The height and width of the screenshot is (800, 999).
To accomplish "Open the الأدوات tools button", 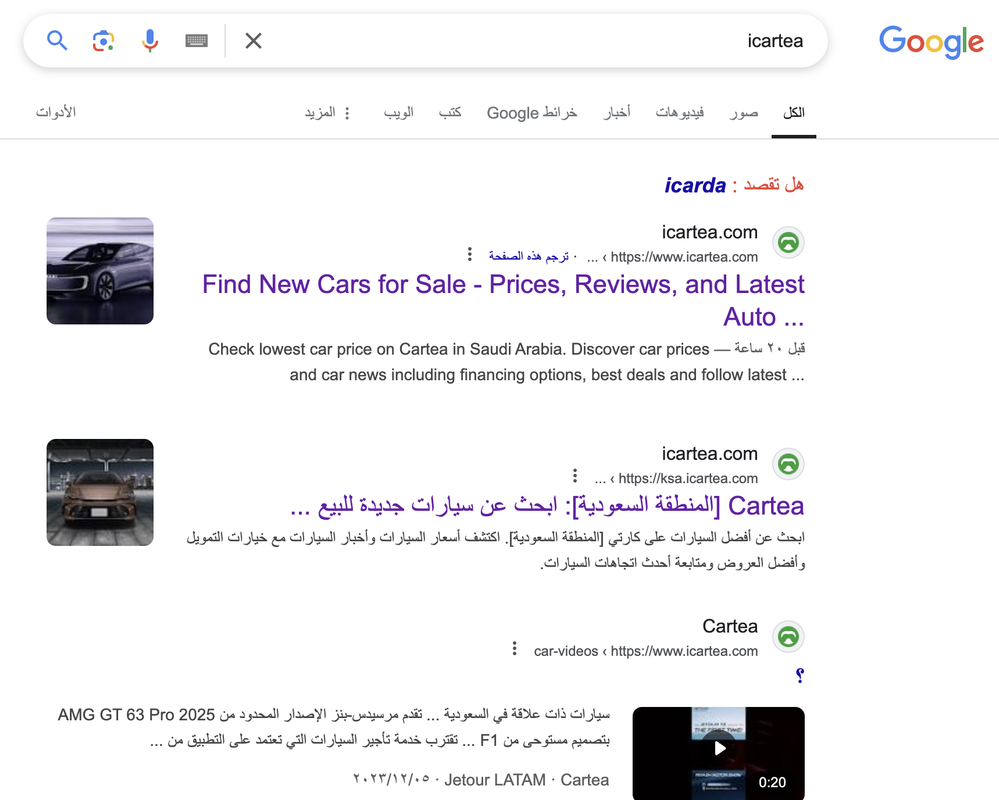I will point(55,113).
